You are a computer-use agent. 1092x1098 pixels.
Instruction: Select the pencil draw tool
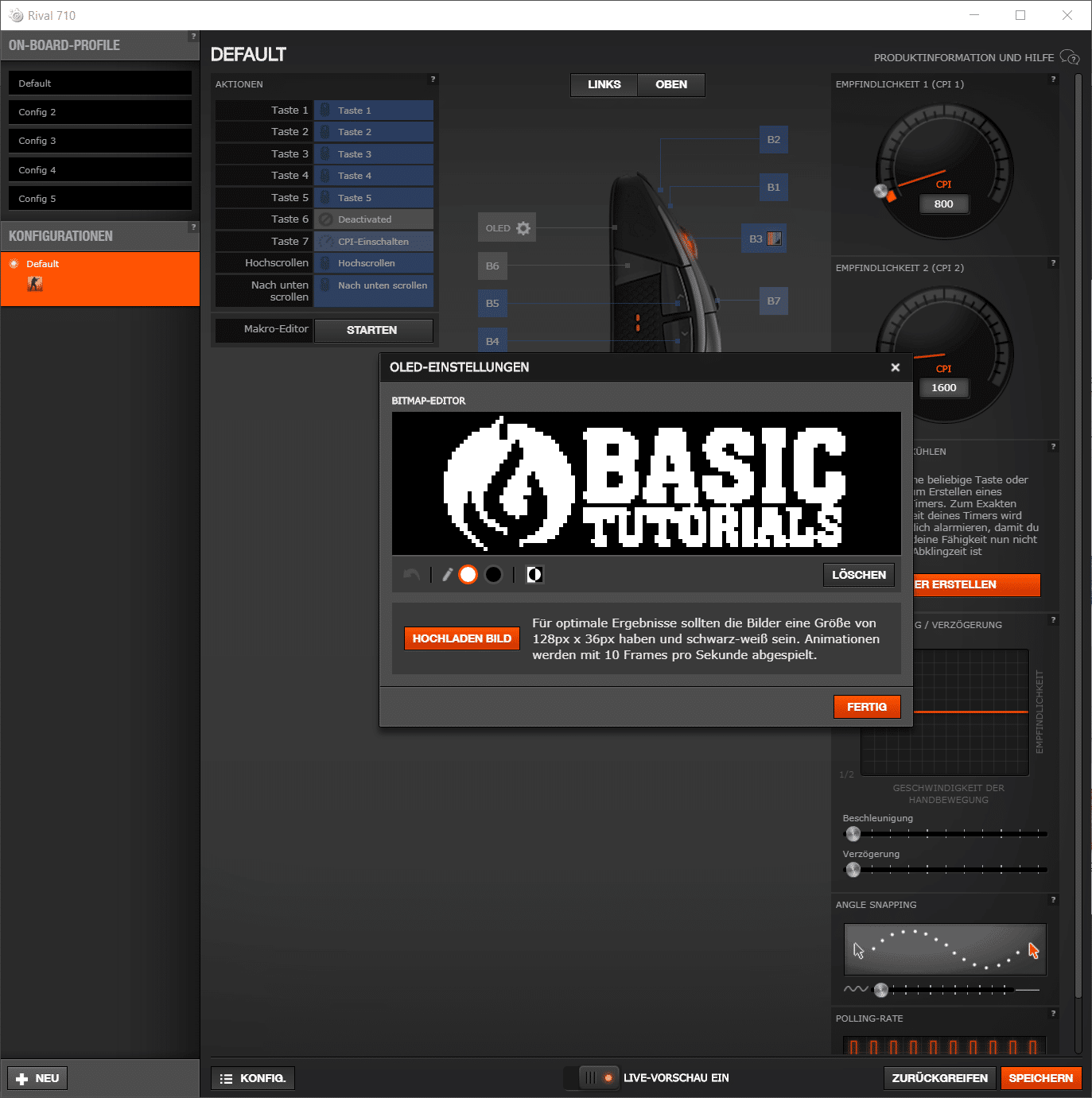(x=448, y=575)
